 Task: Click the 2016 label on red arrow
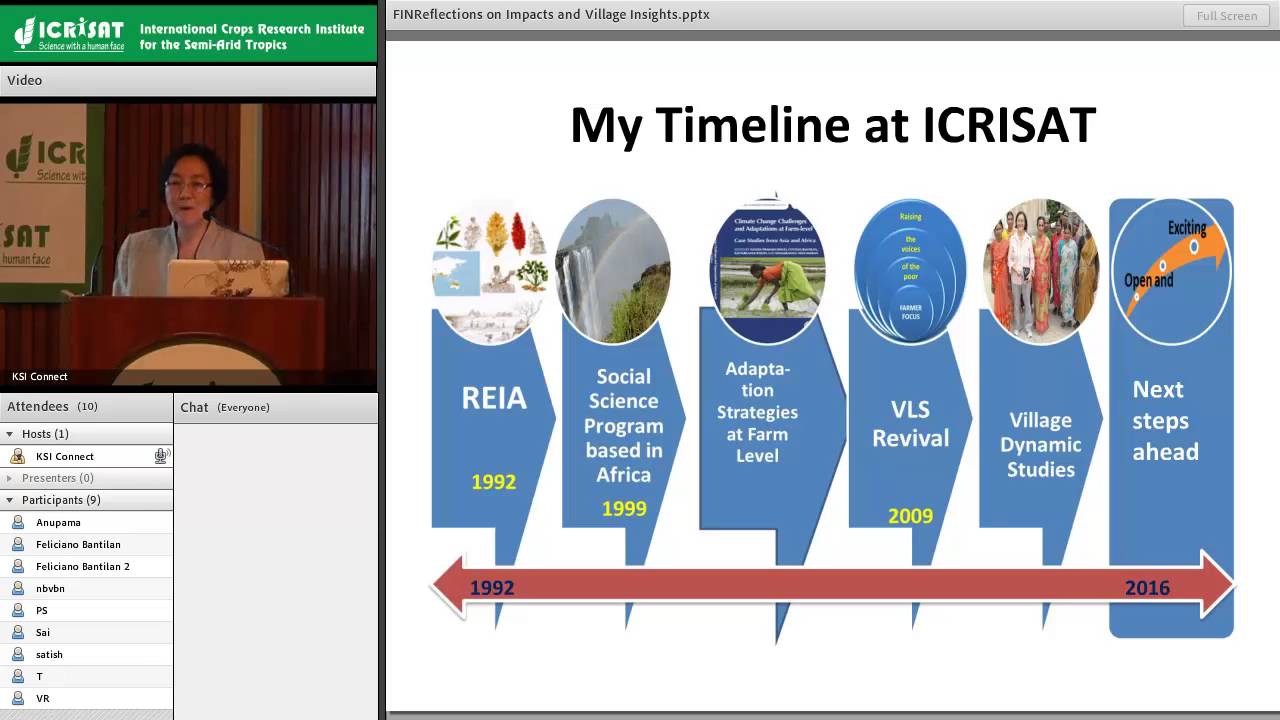[1147, 588]
